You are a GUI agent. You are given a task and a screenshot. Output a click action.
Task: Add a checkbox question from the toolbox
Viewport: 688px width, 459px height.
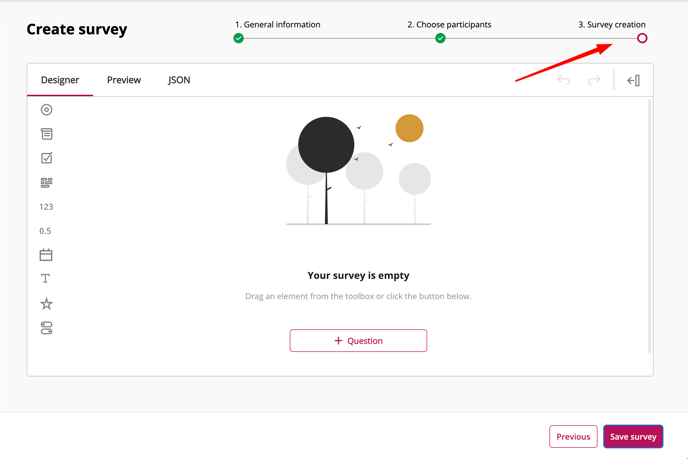(46, 158)
